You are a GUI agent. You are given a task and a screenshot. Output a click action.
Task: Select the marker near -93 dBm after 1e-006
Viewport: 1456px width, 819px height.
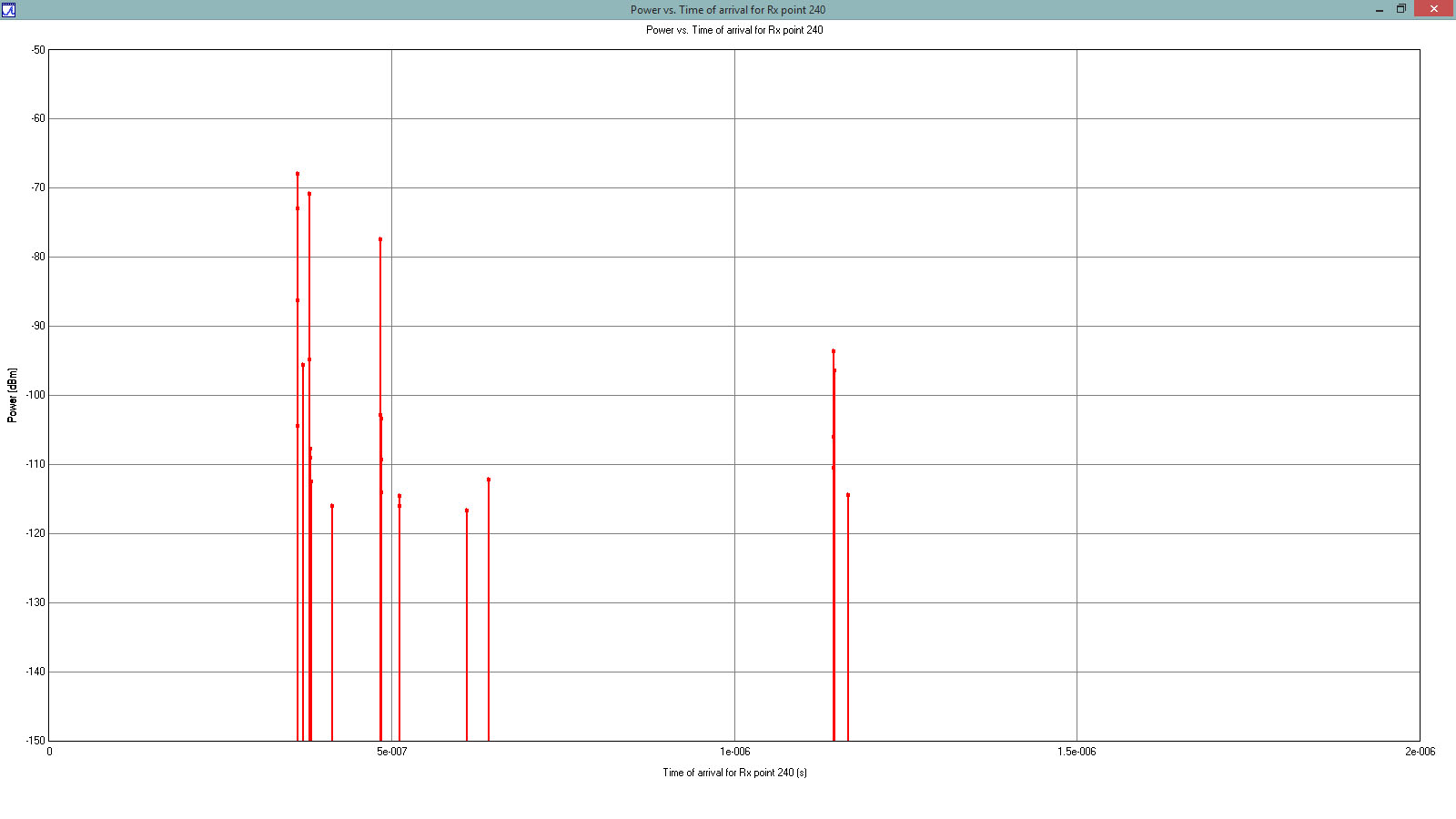coord(834,351)
